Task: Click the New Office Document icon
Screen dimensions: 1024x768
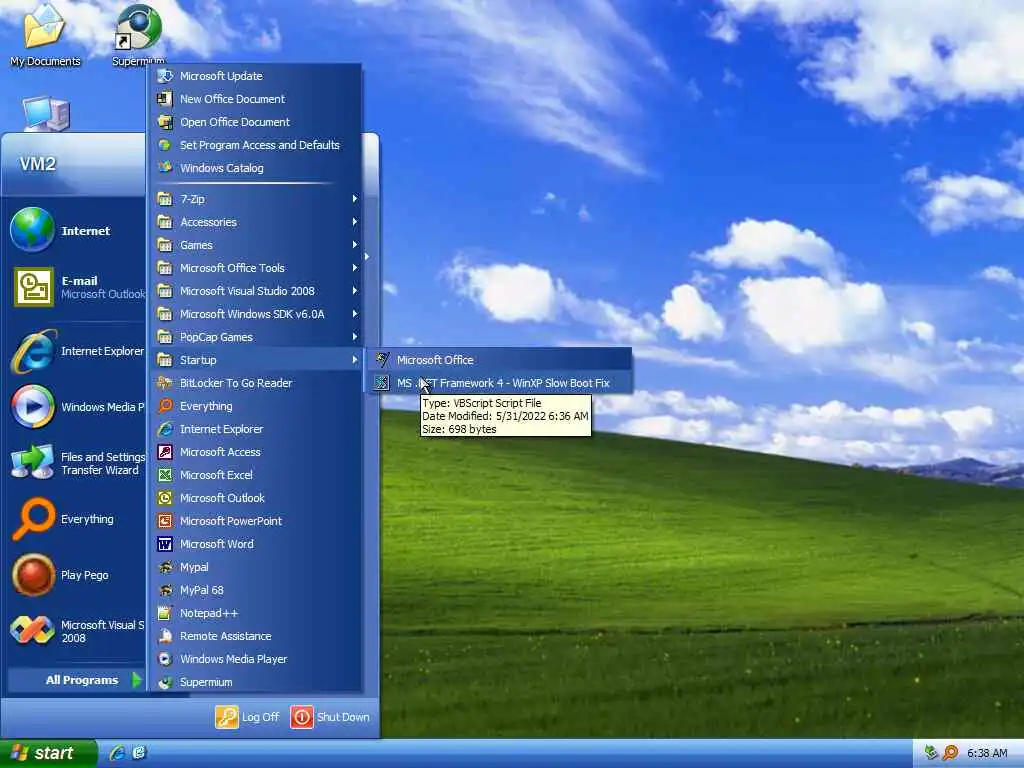Action: click(165, 99)
